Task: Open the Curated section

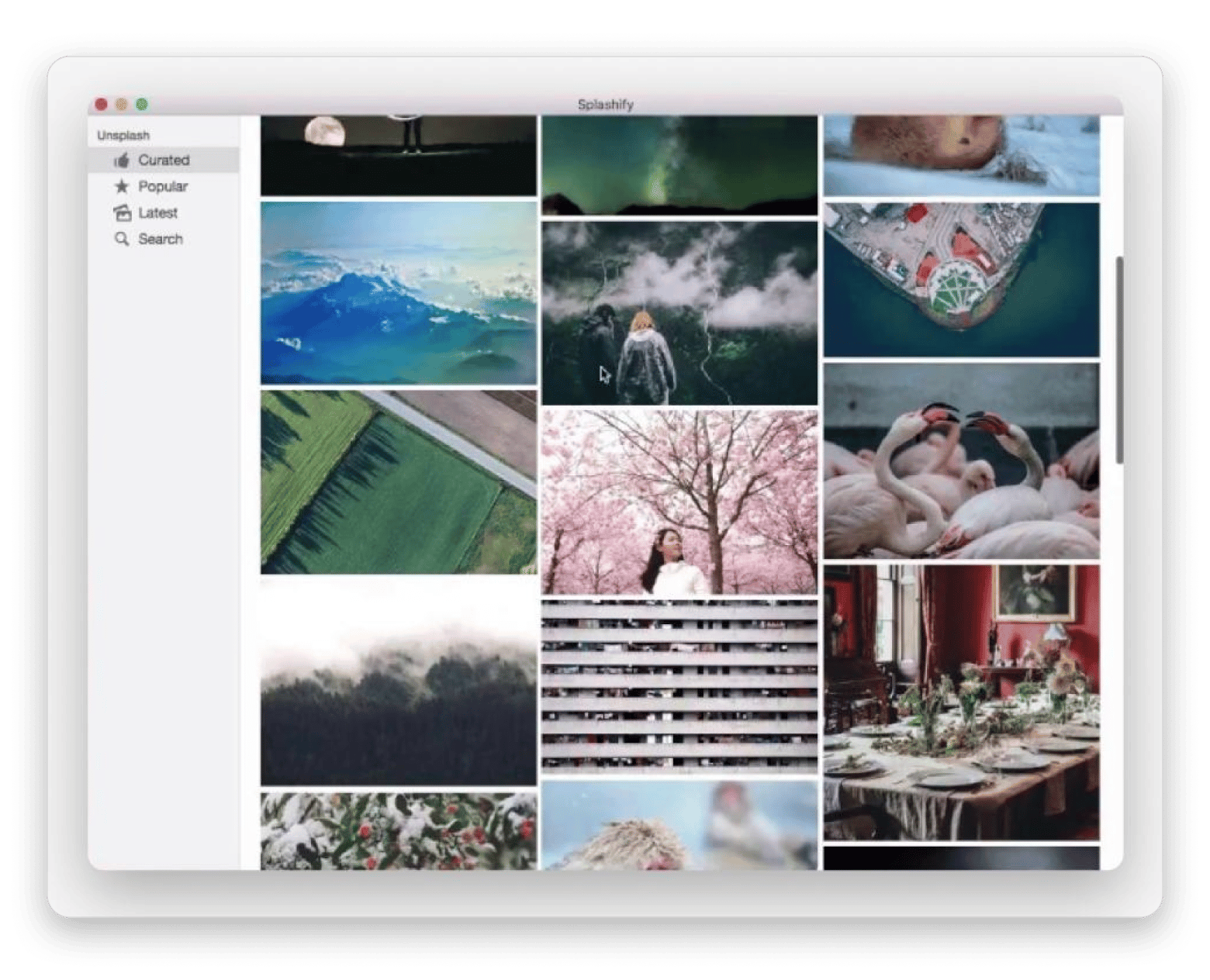Action: [x=164, y=160]
